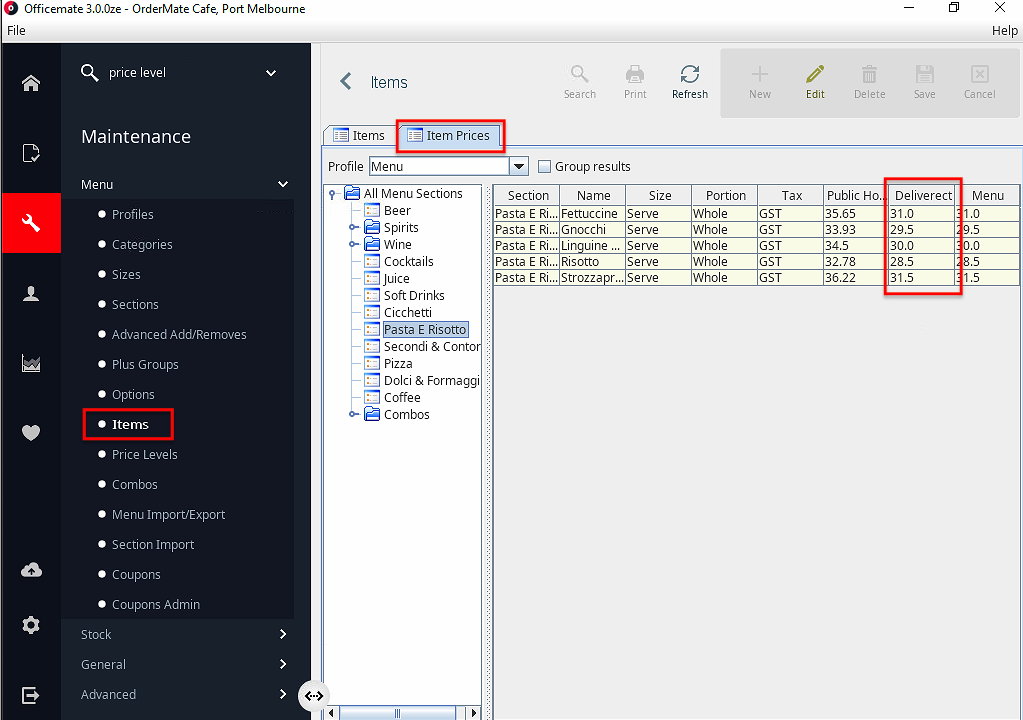Open Menu Import/Export

point(168,515)
